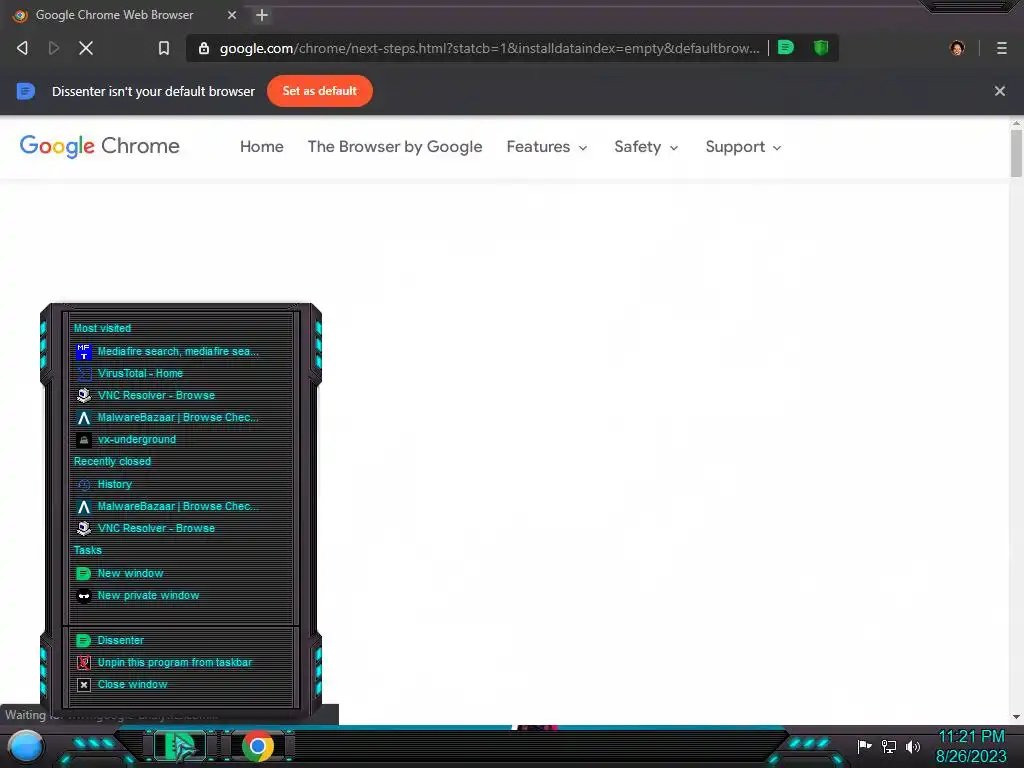
Task: Open the browser hamburger menu
Action: [x=1002, y=48]
